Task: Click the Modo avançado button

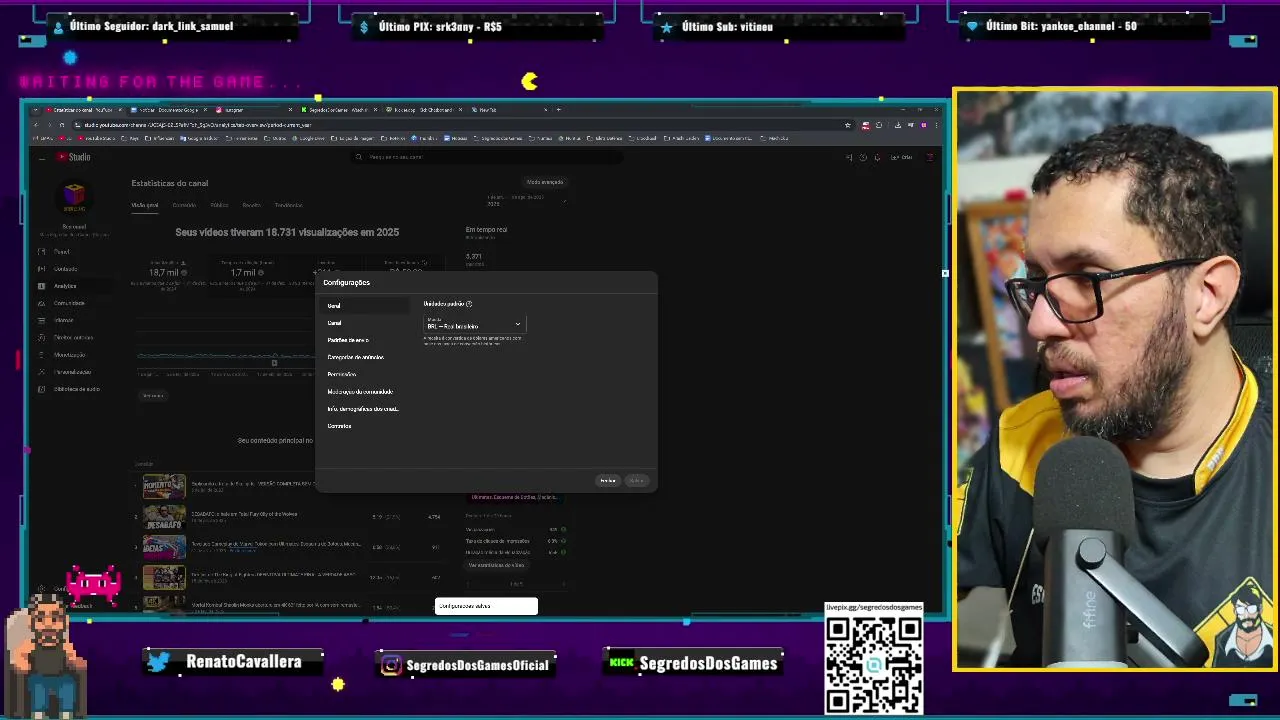Action: click(545, 182)
